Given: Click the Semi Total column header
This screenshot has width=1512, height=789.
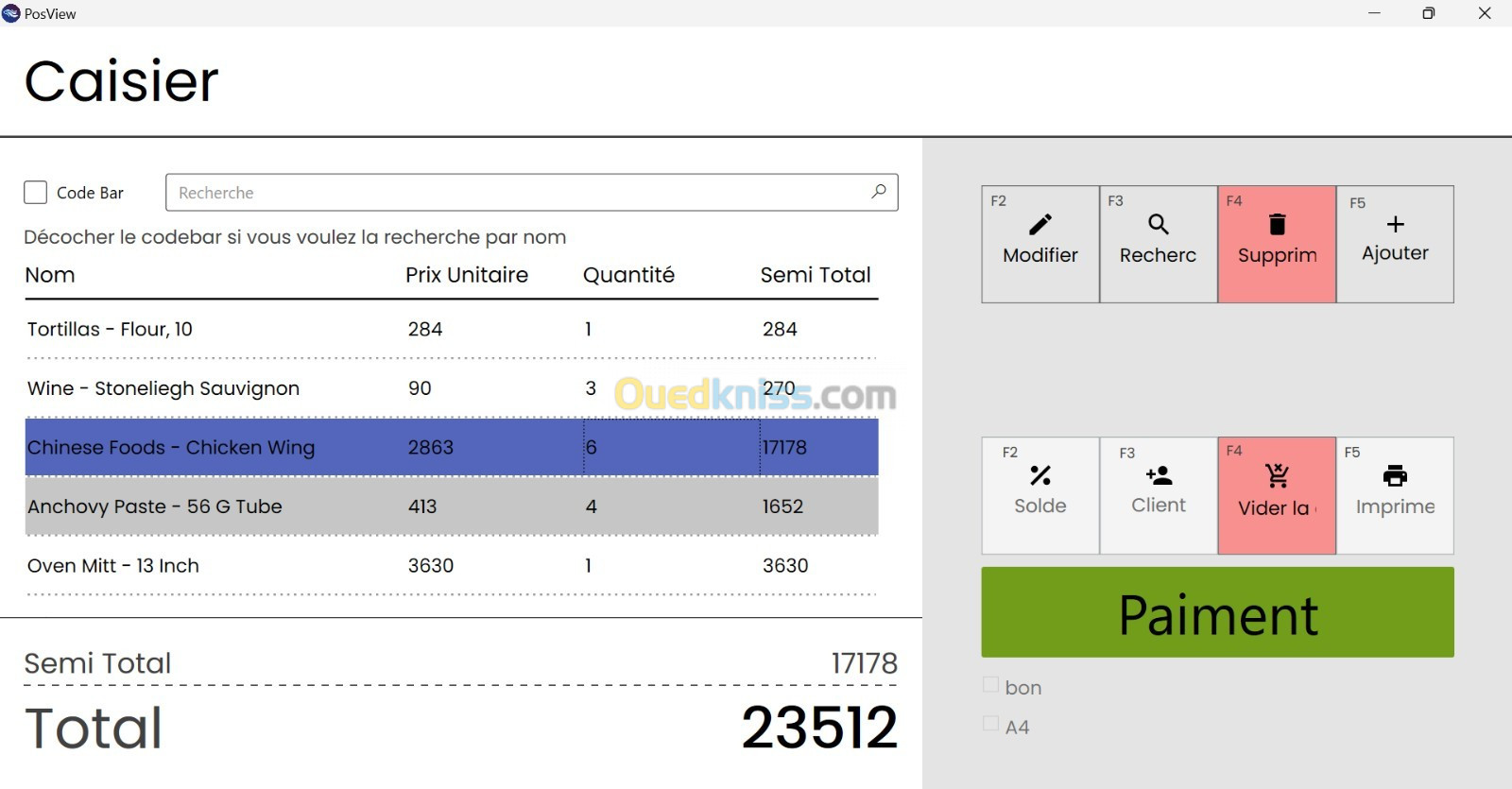Looking at the screenshot, I should (816, 275).
